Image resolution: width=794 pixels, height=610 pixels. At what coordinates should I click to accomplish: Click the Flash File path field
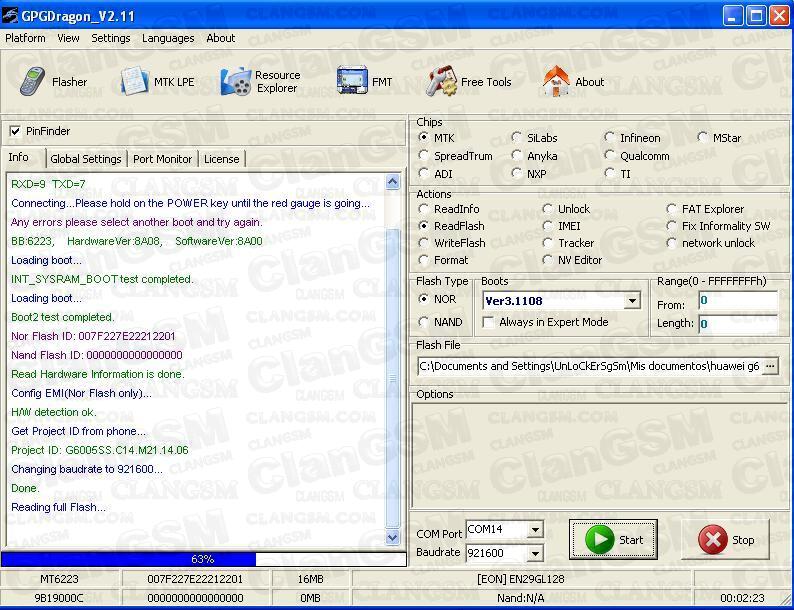click(590, 366)
